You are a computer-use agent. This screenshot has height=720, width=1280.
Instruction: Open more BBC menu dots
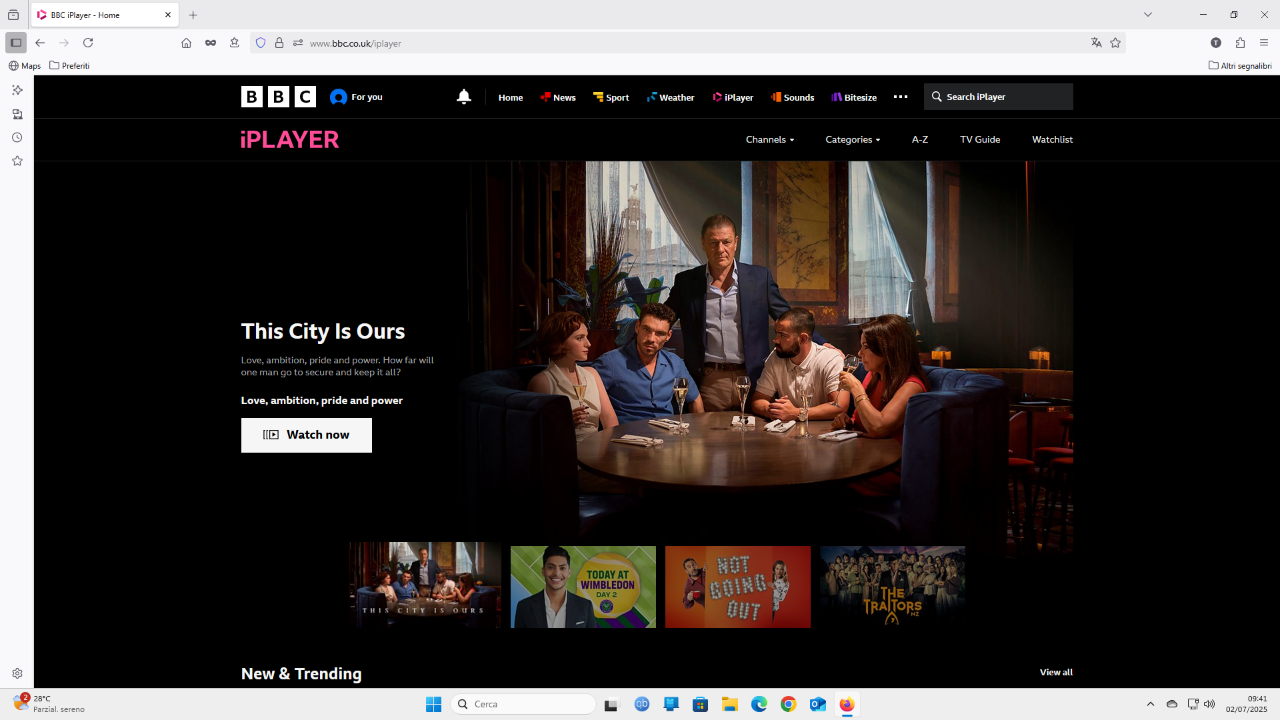click(900, 97)
